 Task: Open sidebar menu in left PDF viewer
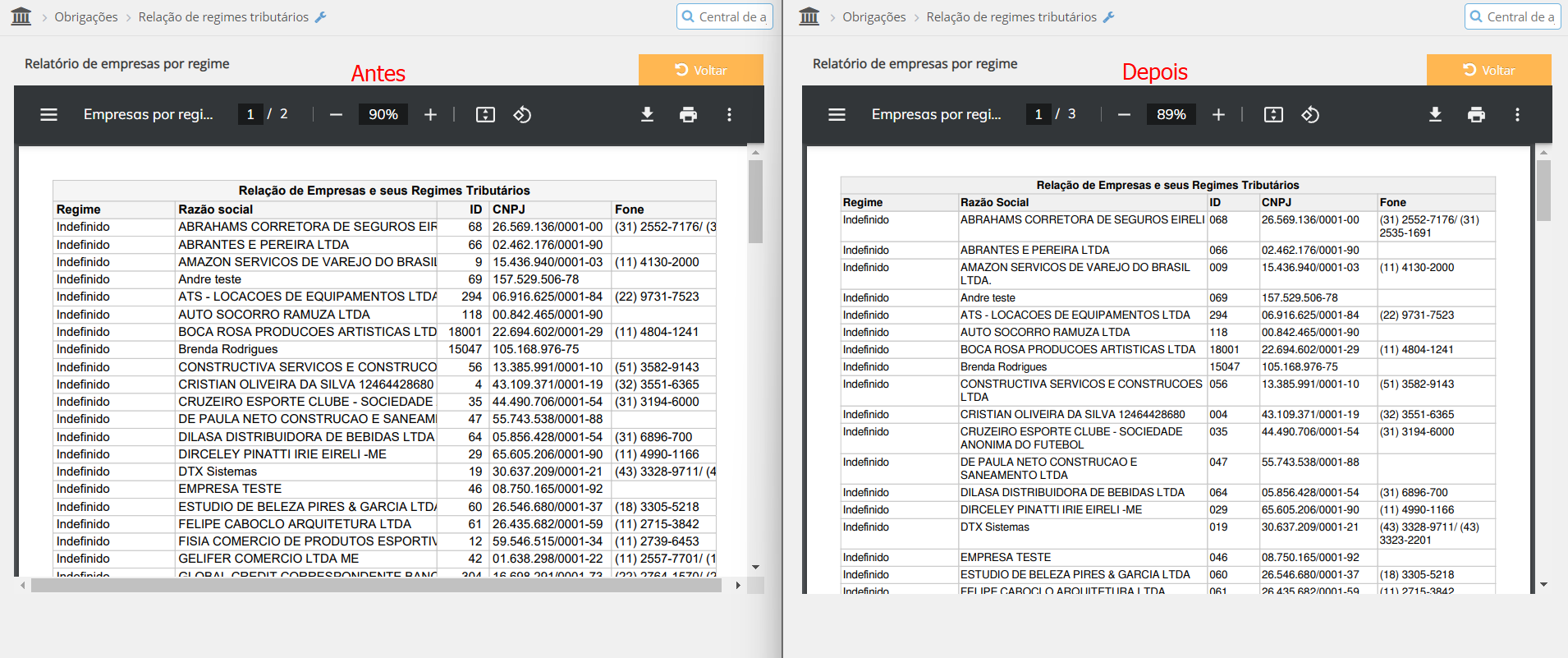(x=48, y=115)
